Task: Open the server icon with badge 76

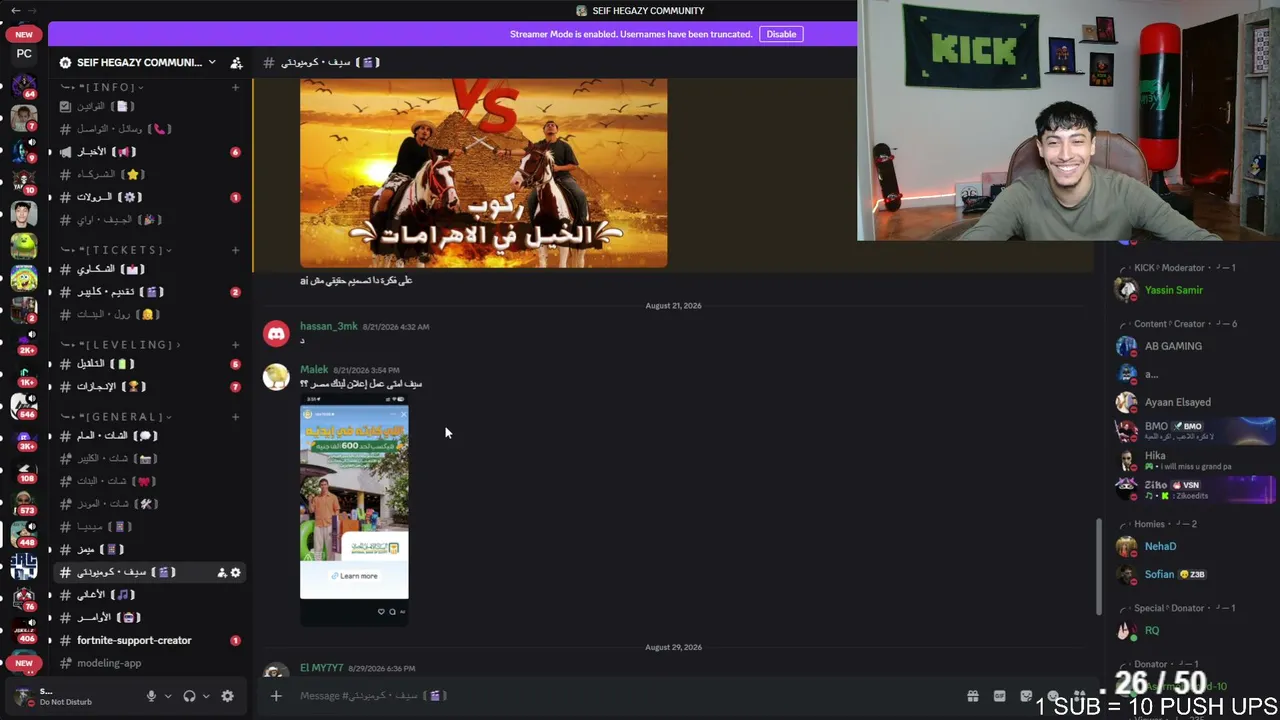Action: tap(24, 598)
